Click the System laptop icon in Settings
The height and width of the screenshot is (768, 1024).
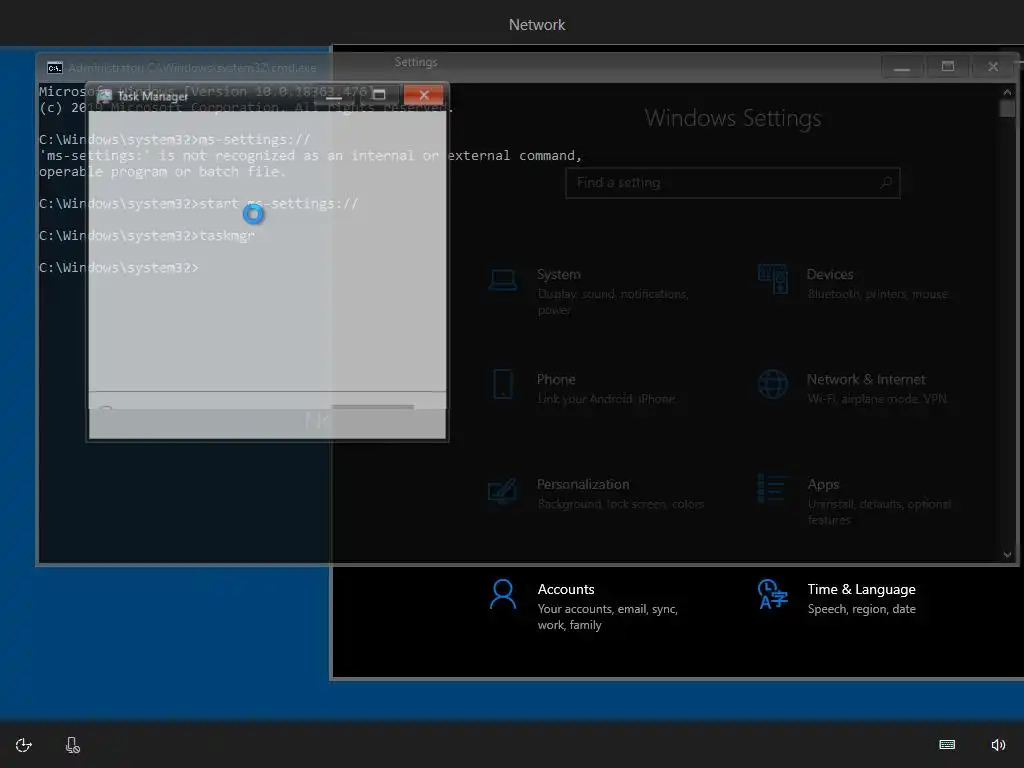click(503, 281)
